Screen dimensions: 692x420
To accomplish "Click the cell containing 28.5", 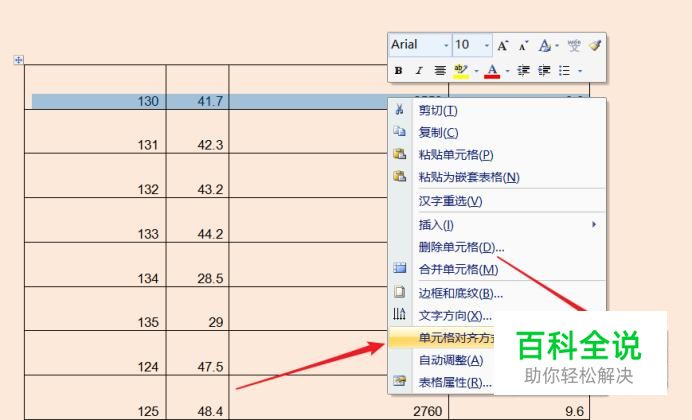I will pyautogui.click(x=197, y=265).
